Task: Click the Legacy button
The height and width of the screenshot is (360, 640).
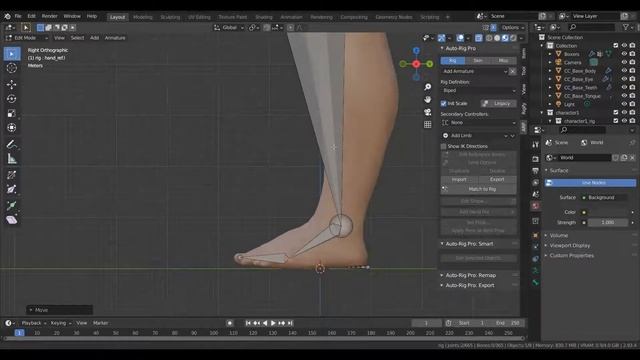Action: pyautogui.click(x=498, y=104)
